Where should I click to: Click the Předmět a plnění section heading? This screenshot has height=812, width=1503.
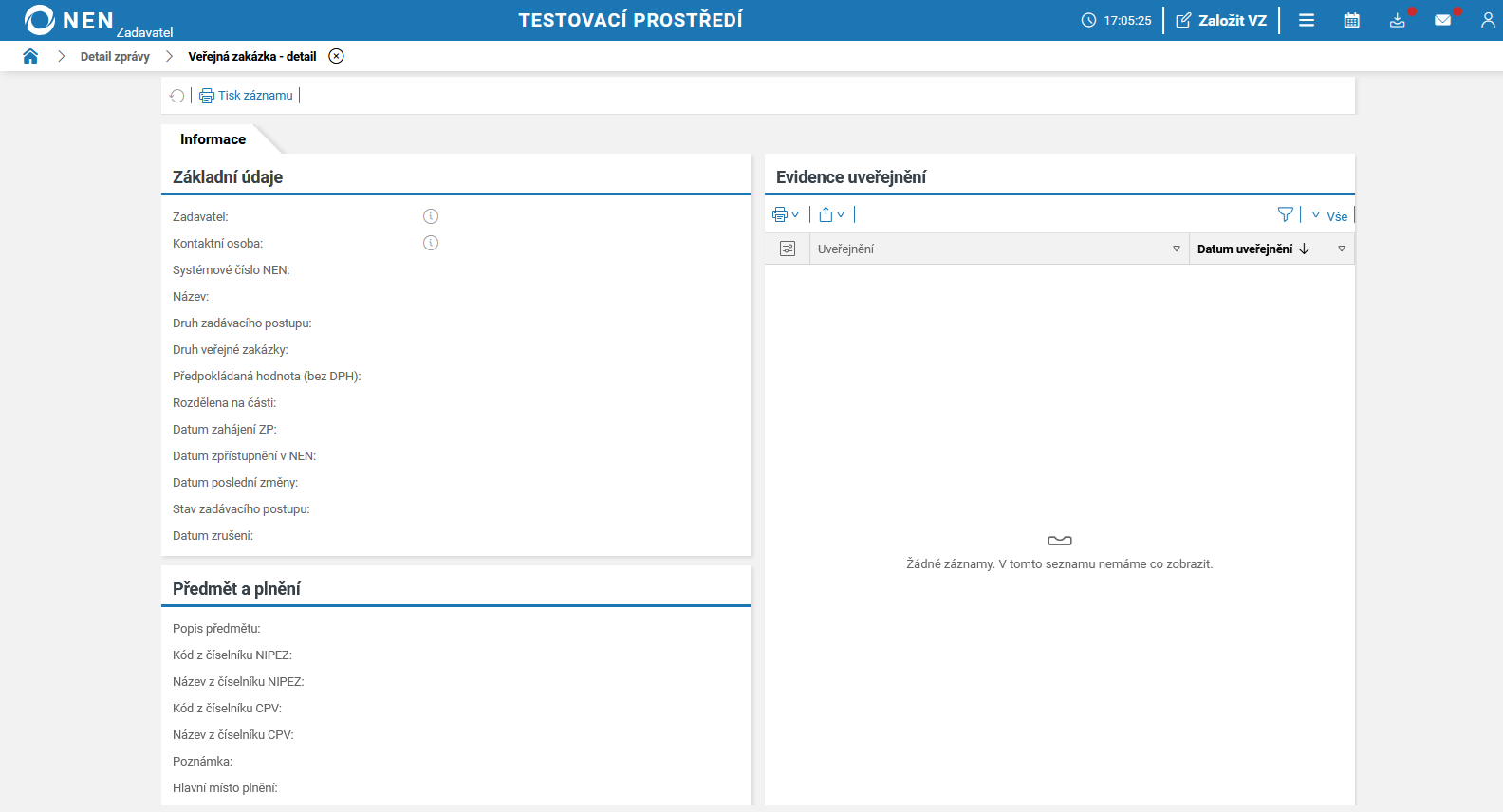(x=236, y=589)
